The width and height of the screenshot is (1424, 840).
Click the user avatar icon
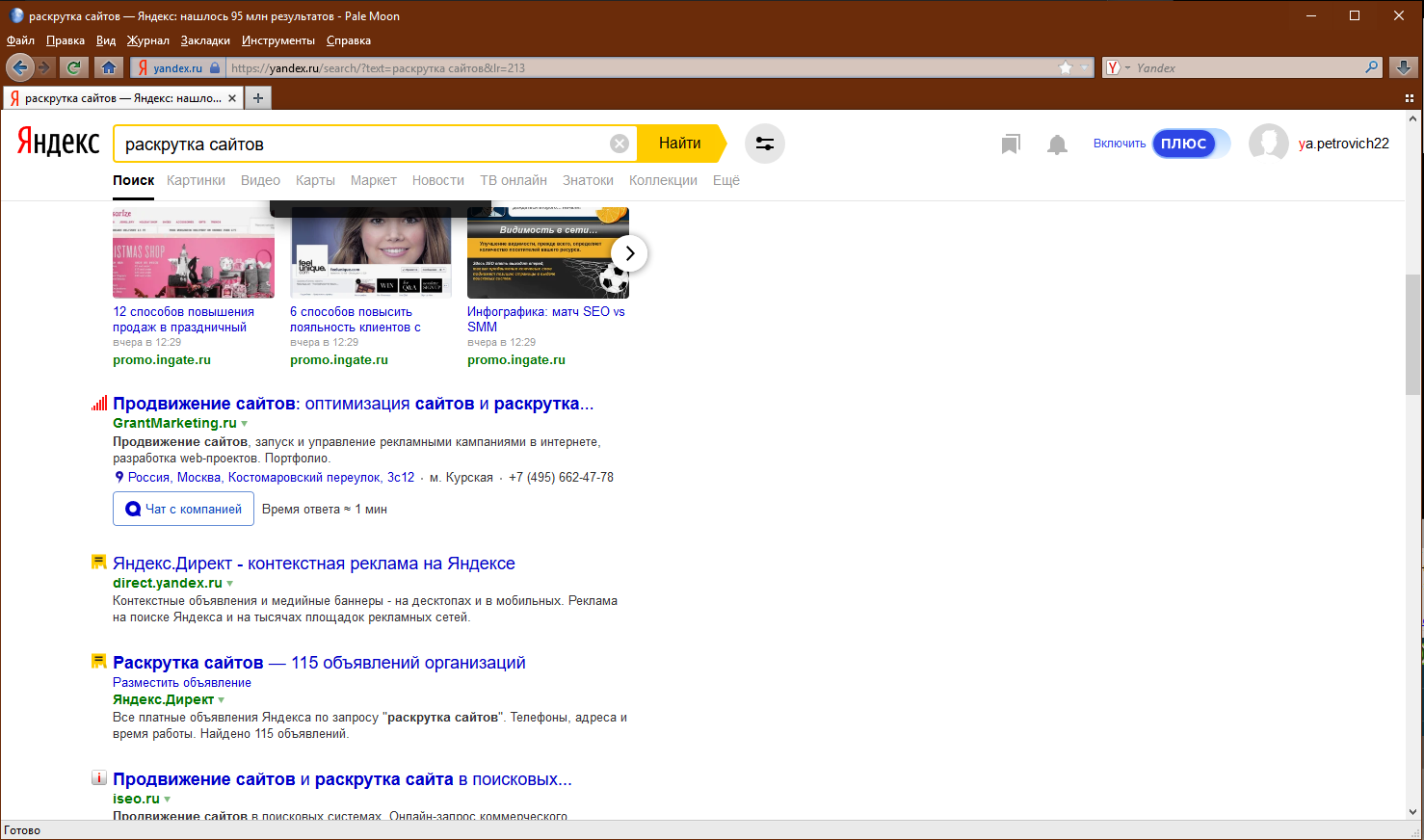pyautogui.click(x=1268, y=144)
